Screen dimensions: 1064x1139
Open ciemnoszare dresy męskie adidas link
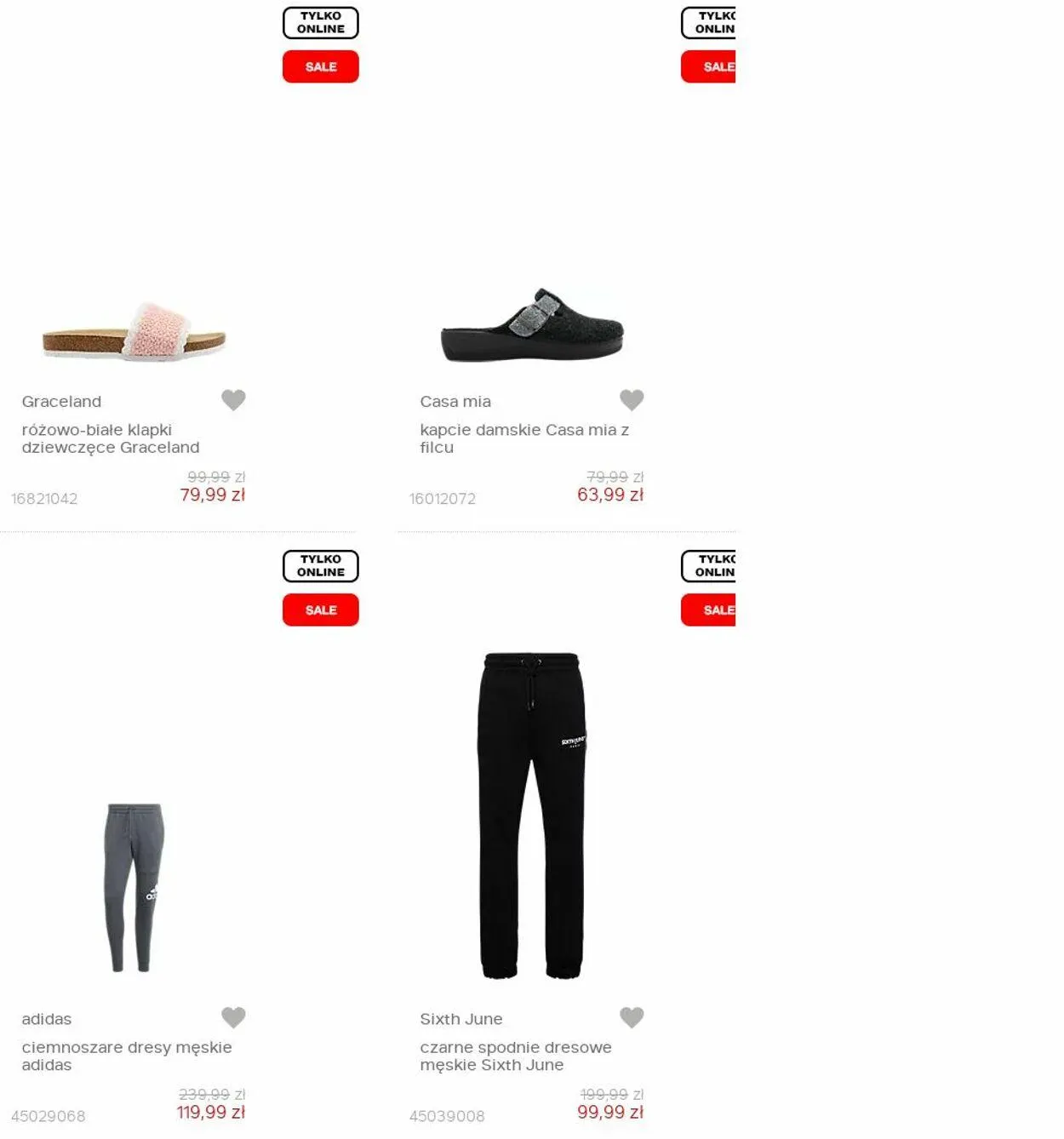click(127, 1056)
